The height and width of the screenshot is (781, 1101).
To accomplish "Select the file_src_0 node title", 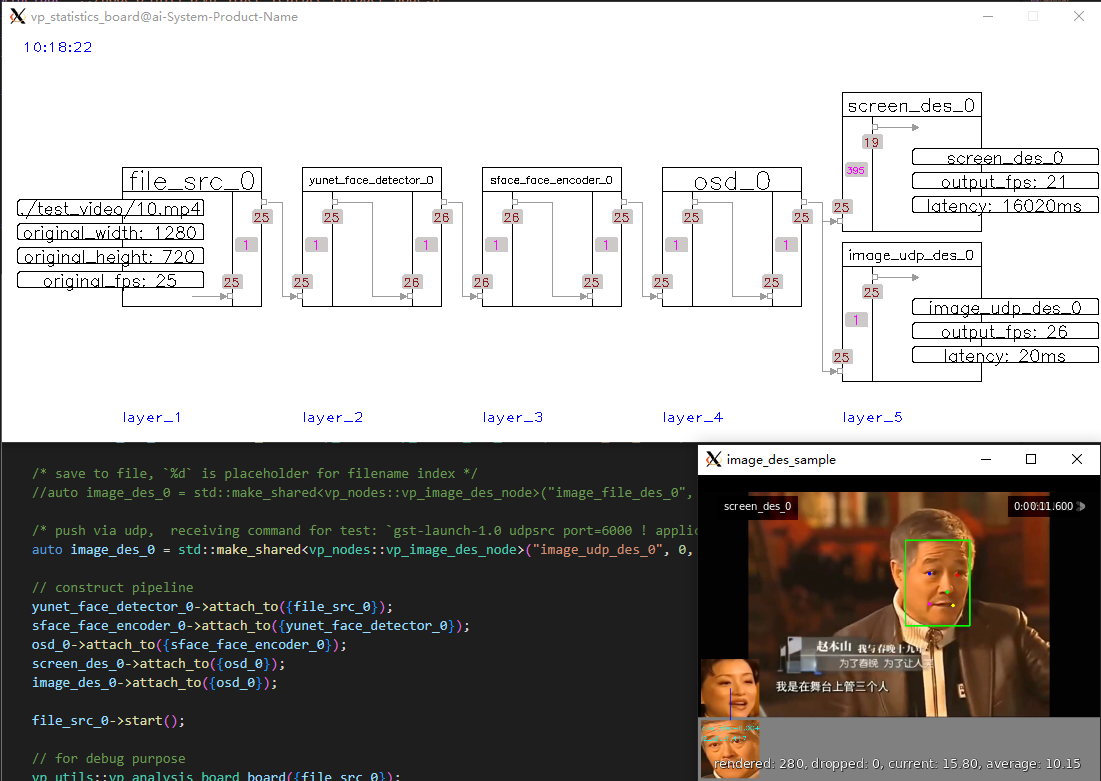I will 192,181.
